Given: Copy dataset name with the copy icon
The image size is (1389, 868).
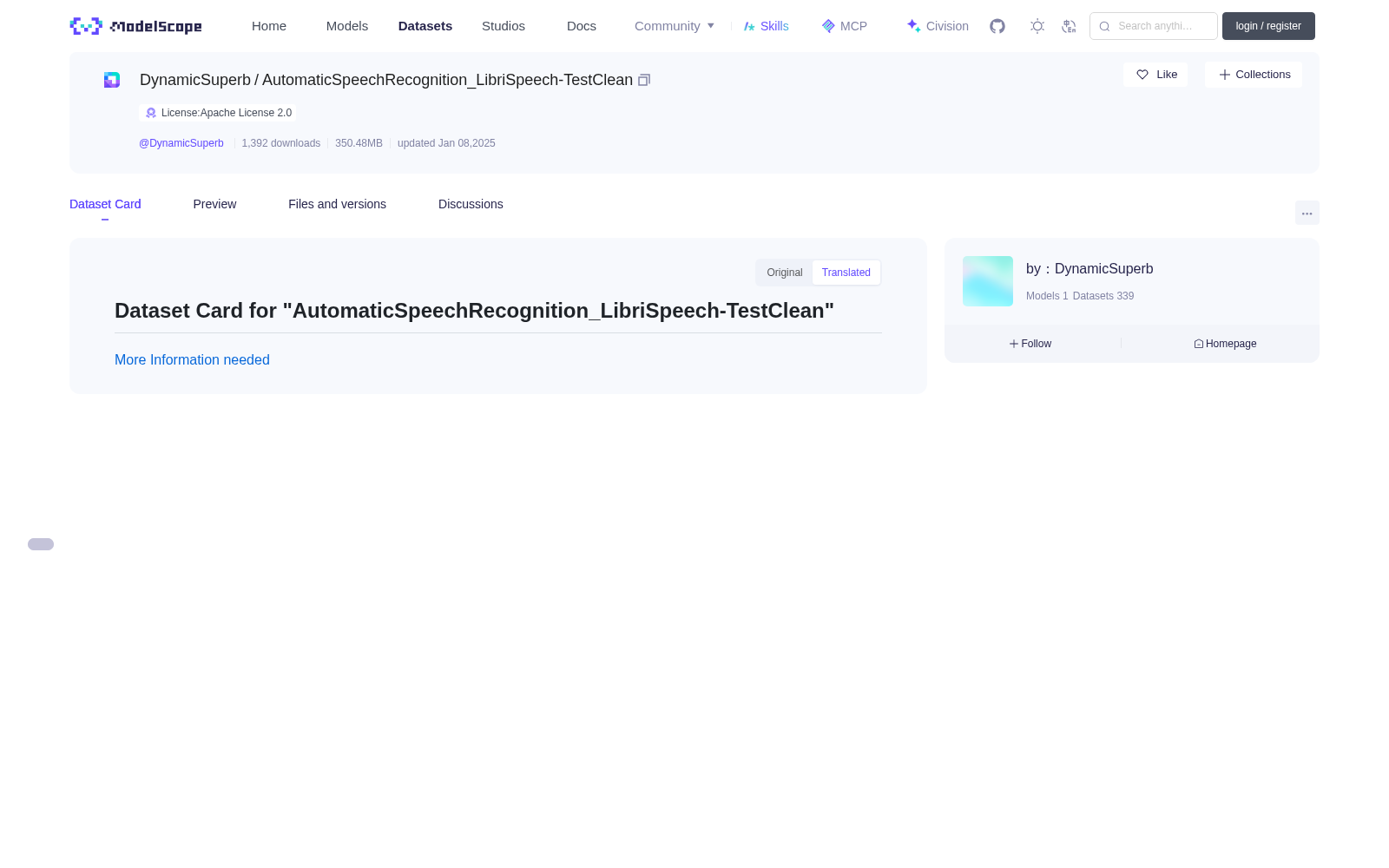Looking at the screenshot, I should (644, 80).
